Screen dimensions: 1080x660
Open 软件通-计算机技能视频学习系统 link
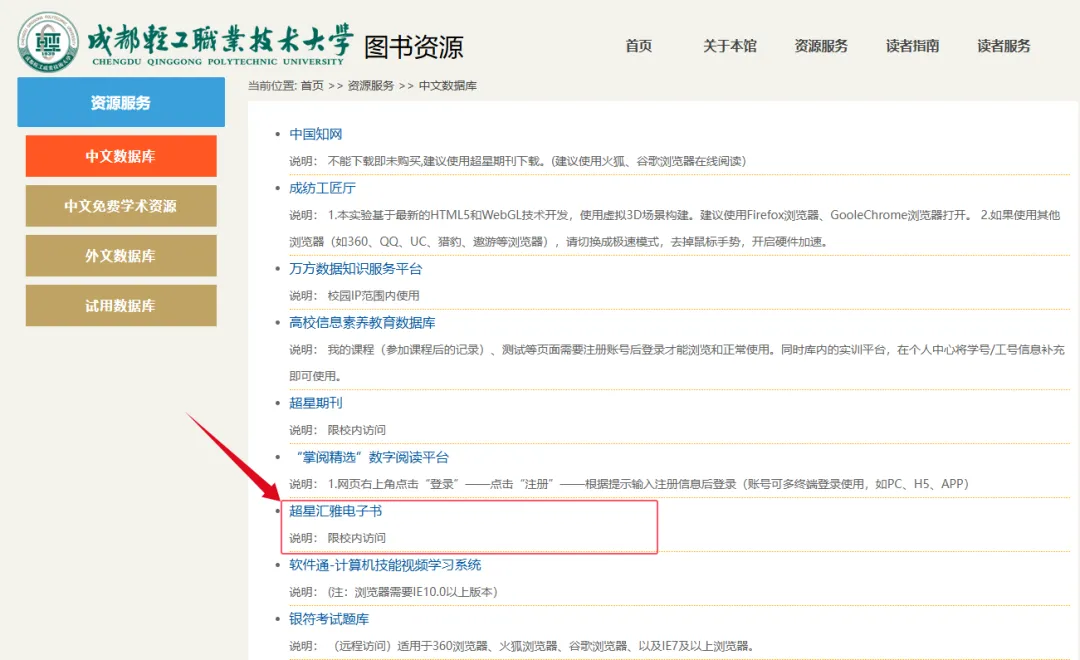coord(385,565)
